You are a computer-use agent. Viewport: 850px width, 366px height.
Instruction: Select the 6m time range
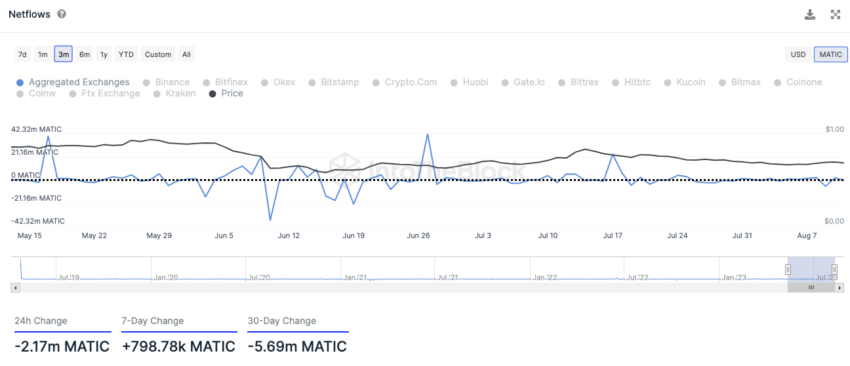click(x=85, y=54)
